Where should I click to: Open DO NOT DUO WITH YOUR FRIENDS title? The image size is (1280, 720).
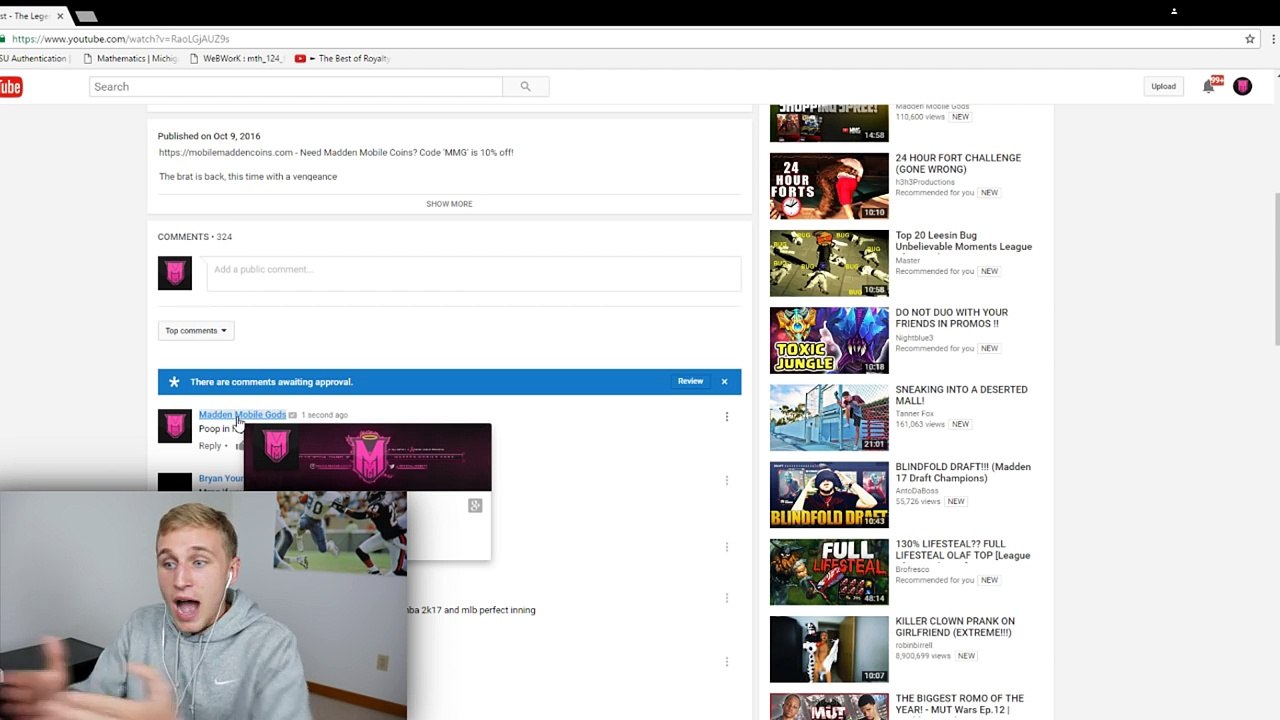(x=951, y=318)
